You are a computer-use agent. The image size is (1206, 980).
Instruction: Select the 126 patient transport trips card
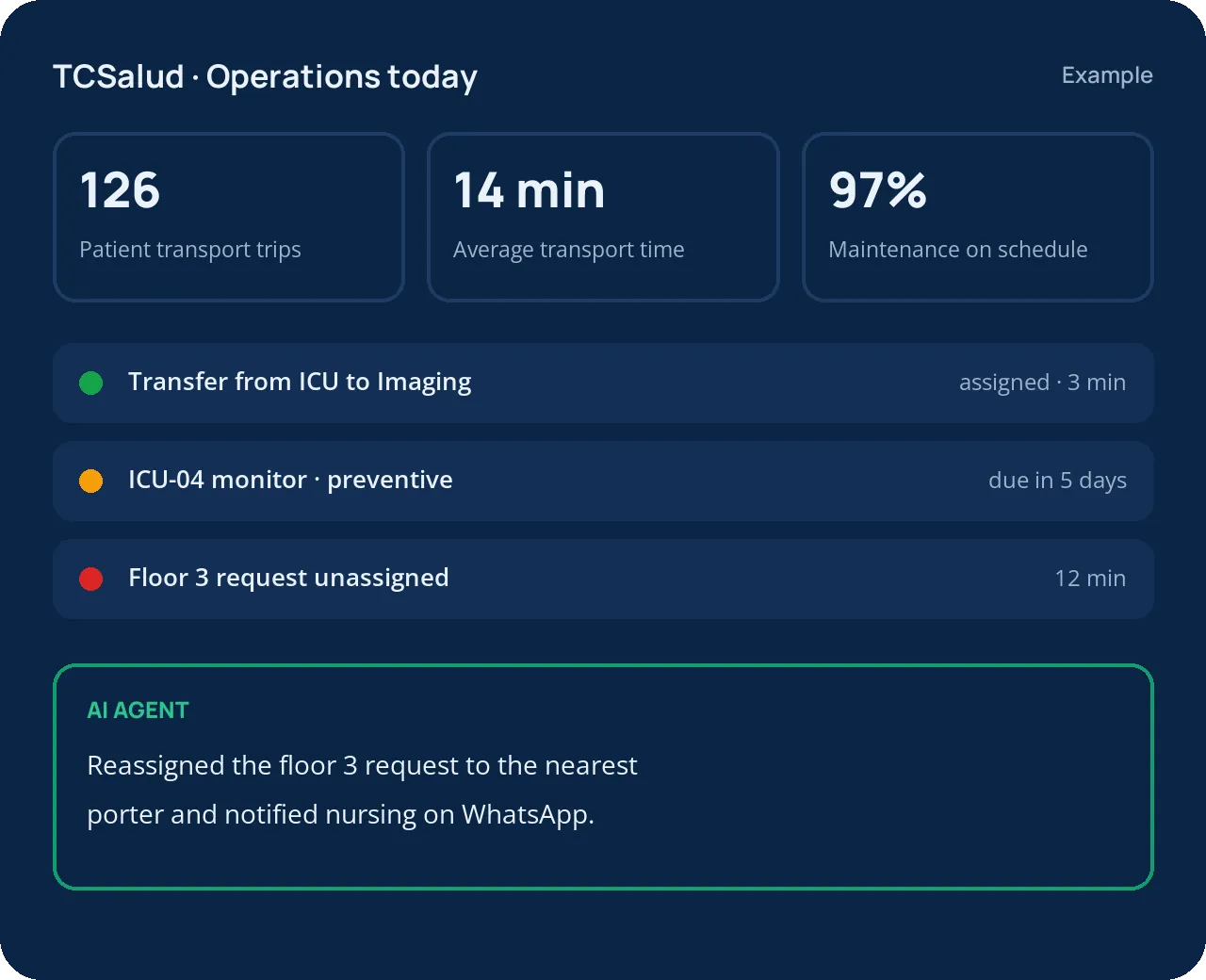pyautogui.click(x=229, y=217)
